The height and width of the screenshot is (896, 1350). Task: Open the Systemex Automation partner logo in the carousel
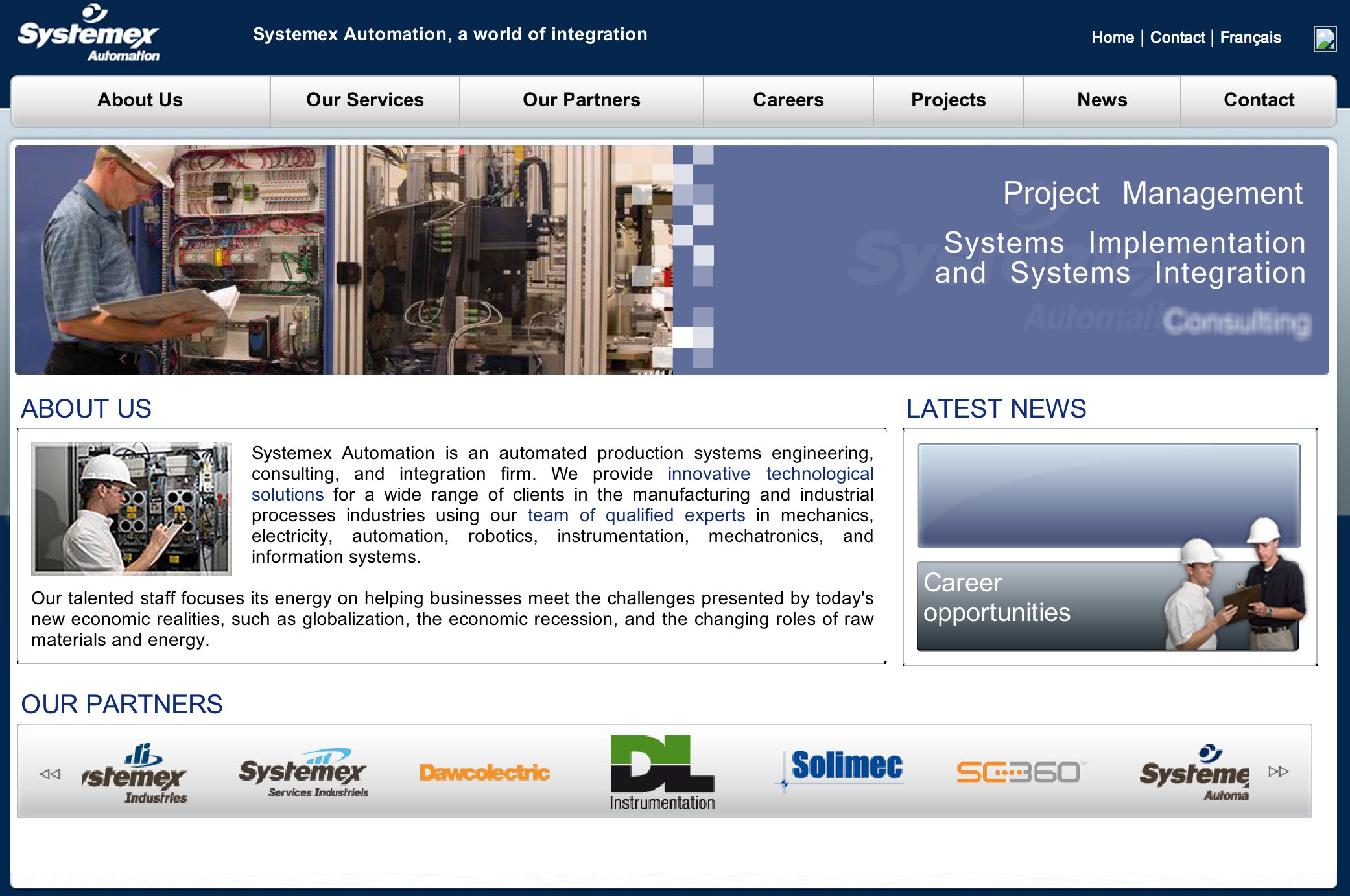click(x=1194, y=773)
